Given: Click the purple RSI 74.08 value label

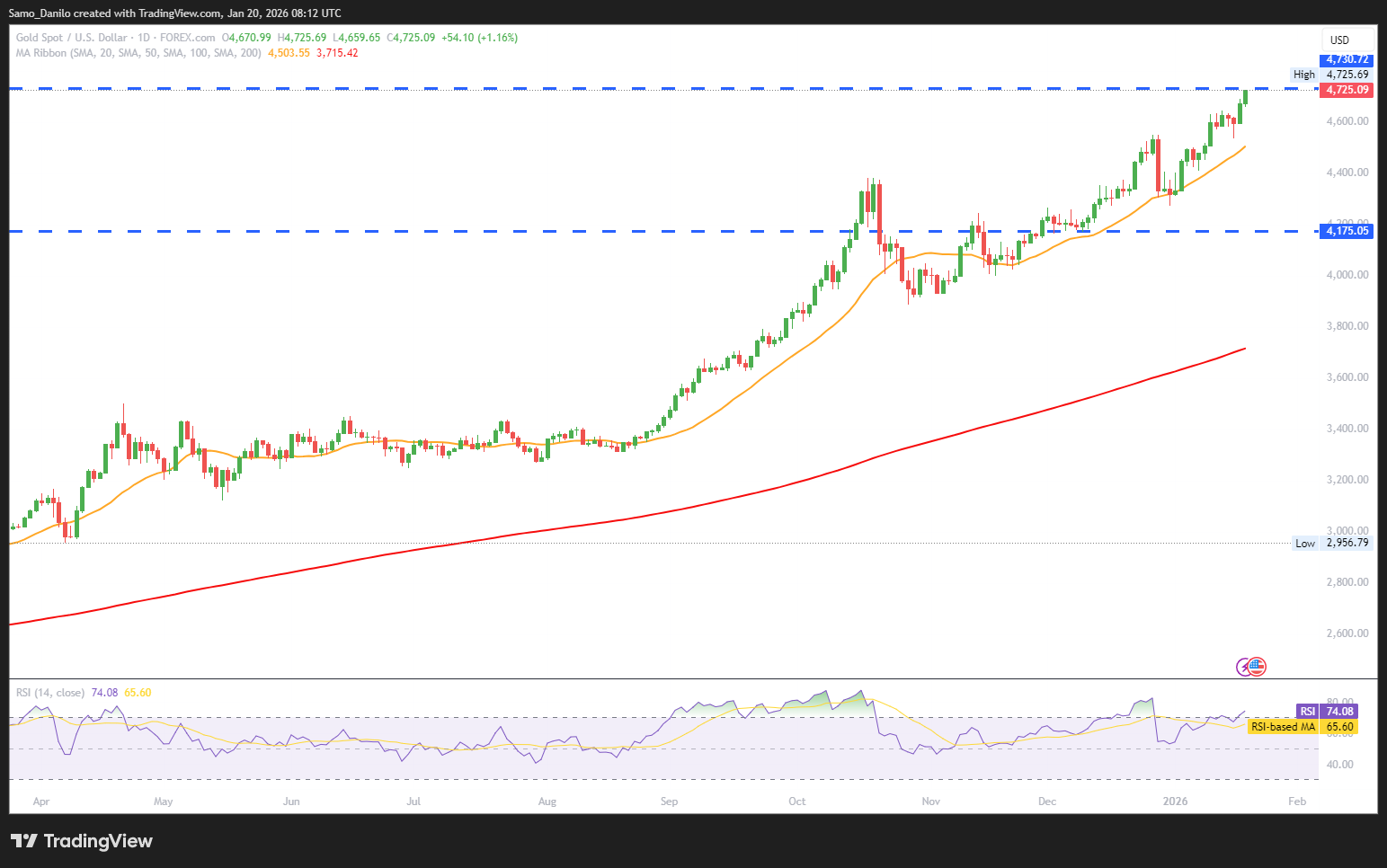Looking at the screenshot, I should 1327,711.
